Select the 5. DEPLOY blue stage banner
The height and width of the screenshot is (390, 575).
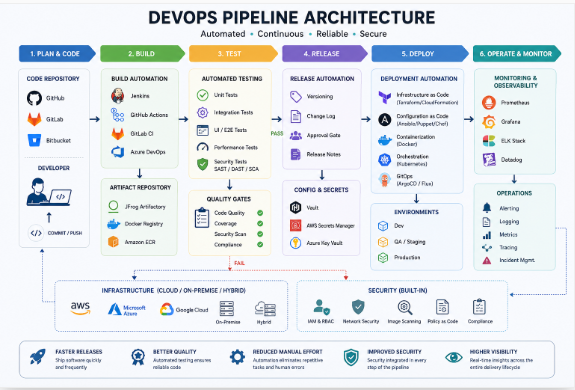[x=420, y=54]
